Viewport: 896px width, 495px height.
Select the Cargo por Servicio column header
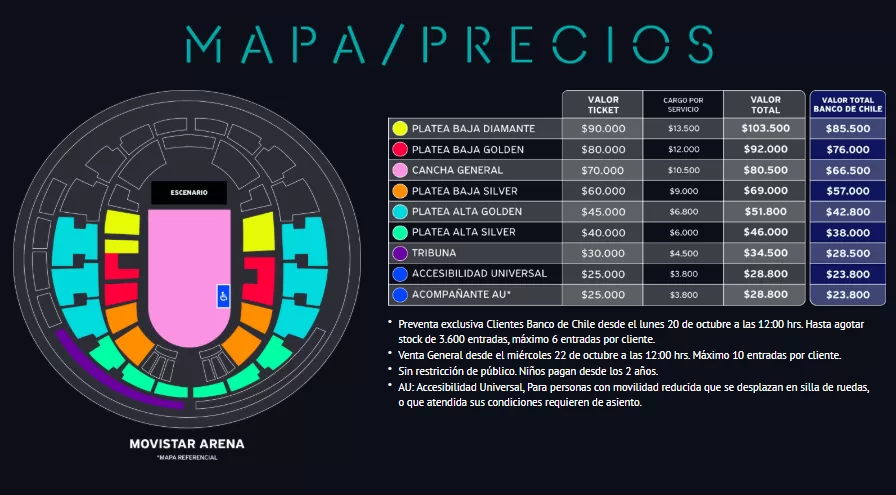coord(684,105)
